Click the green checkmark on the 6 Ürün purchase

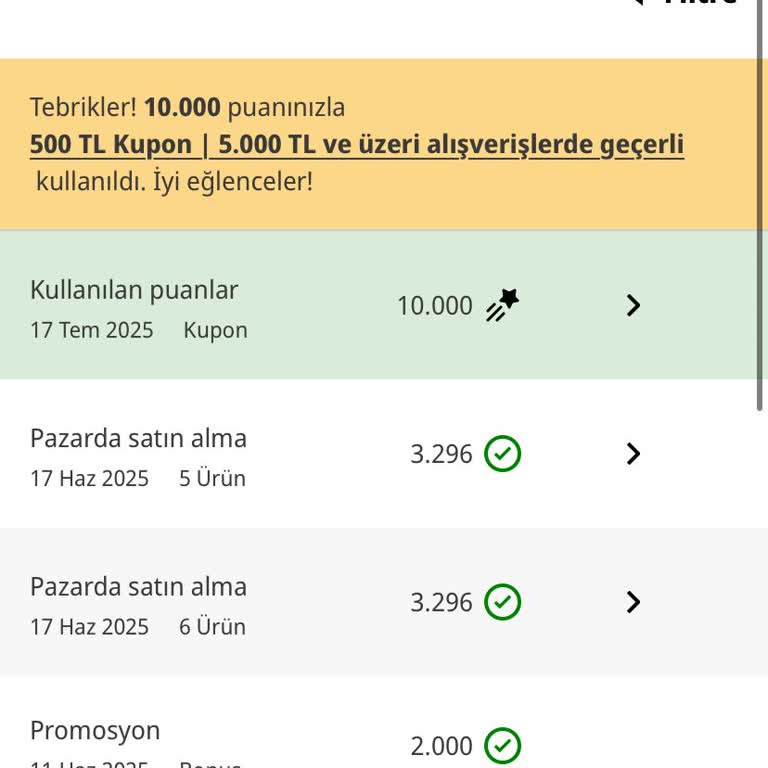tap(502, 602)
